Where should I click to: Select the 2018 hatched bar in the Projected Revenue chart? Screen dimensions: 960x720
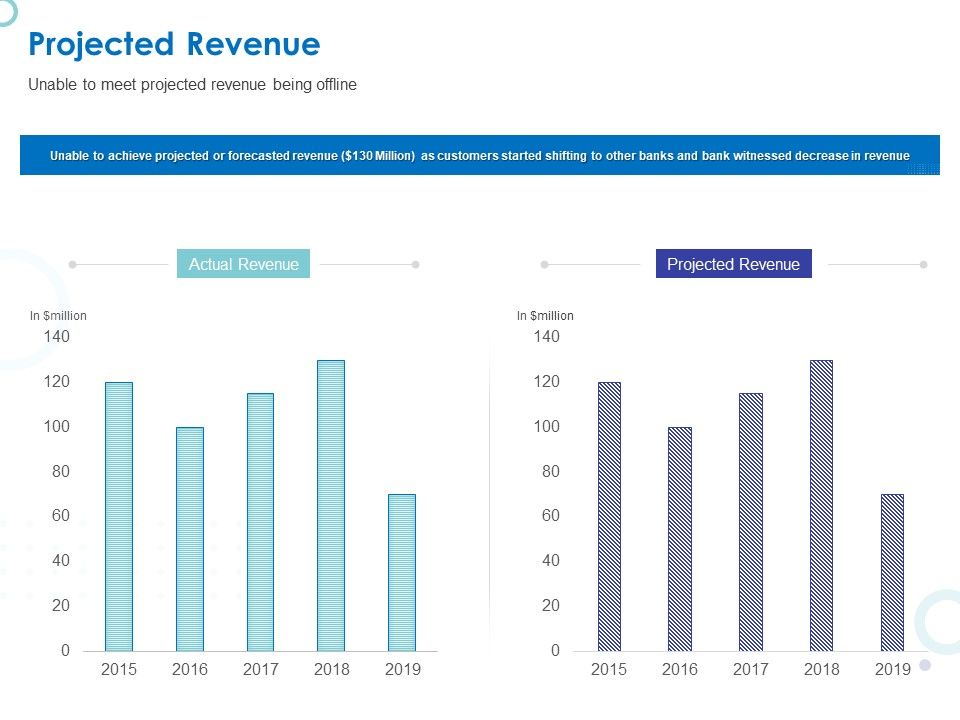[x=822, y=506]
